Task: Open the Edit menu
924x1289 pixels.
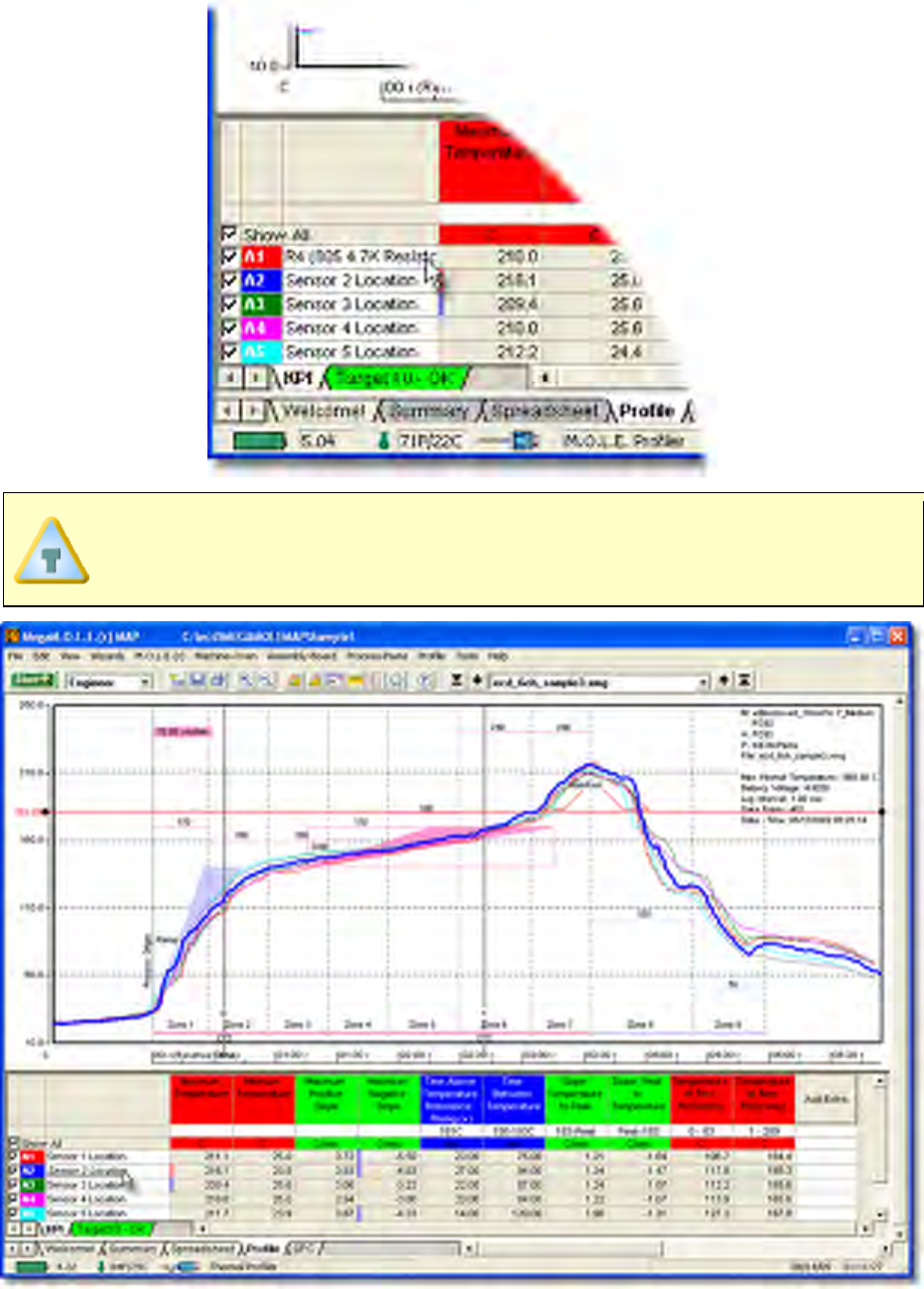Action: coord(42,657)
